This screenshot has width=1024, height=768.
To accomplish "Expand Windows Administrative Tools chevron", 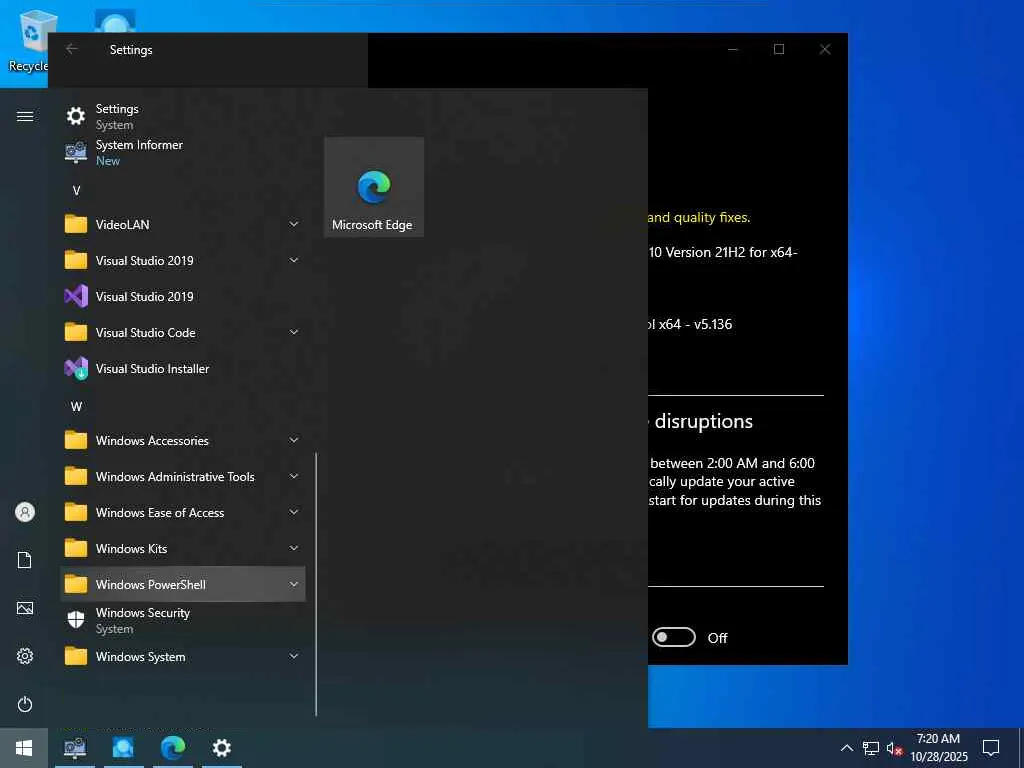I will tap(294, 476).
